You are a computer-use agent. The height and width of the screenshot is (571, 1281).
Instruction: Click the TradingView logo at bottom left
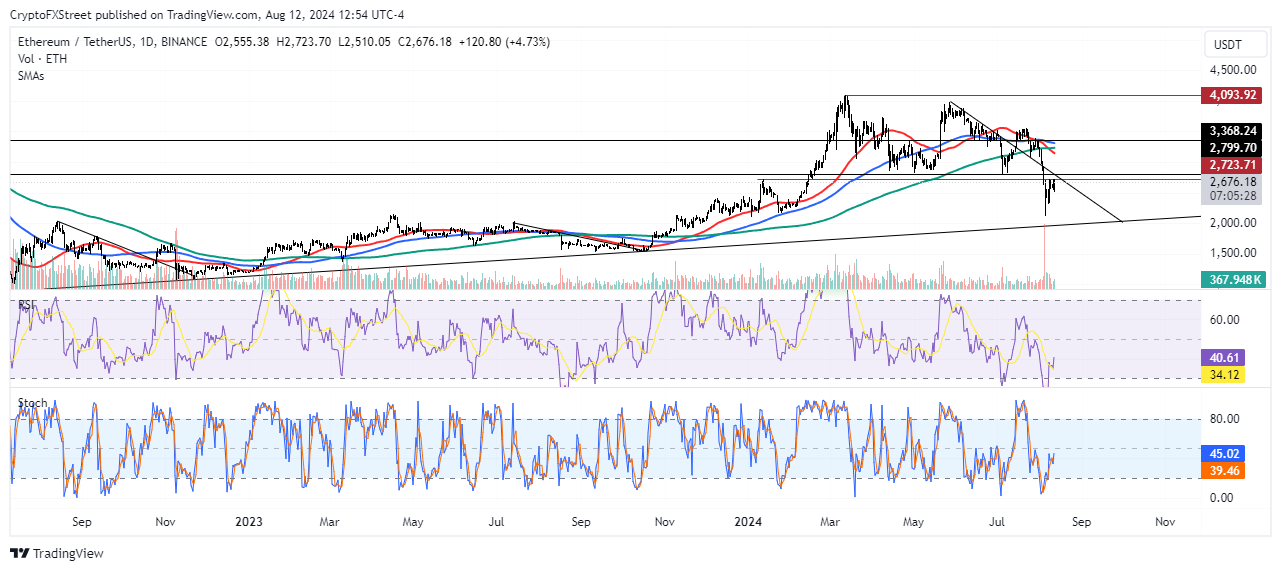tap(57, 553)
